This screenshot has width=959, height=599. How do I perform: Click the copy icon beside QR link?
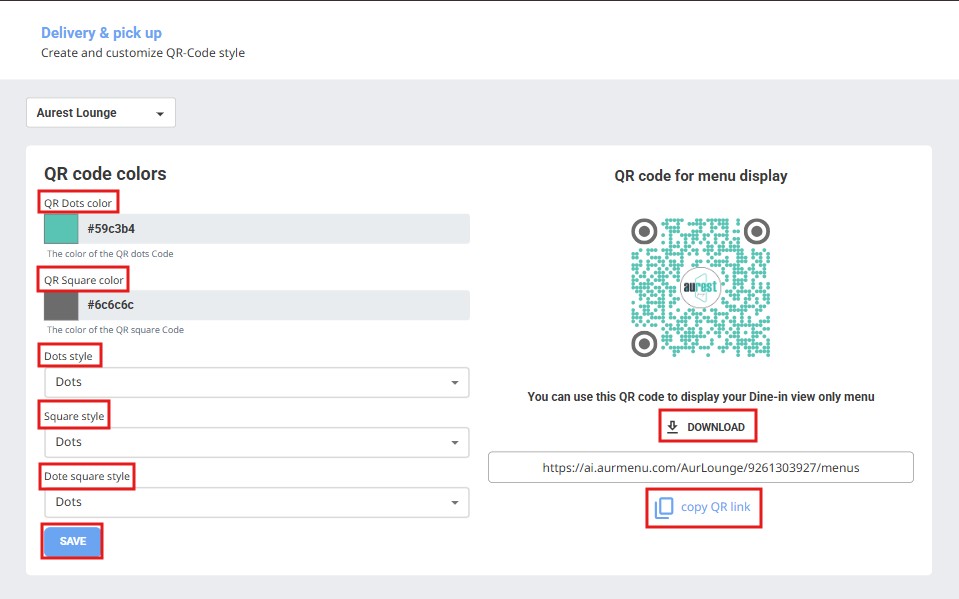(x=664, y=508)
